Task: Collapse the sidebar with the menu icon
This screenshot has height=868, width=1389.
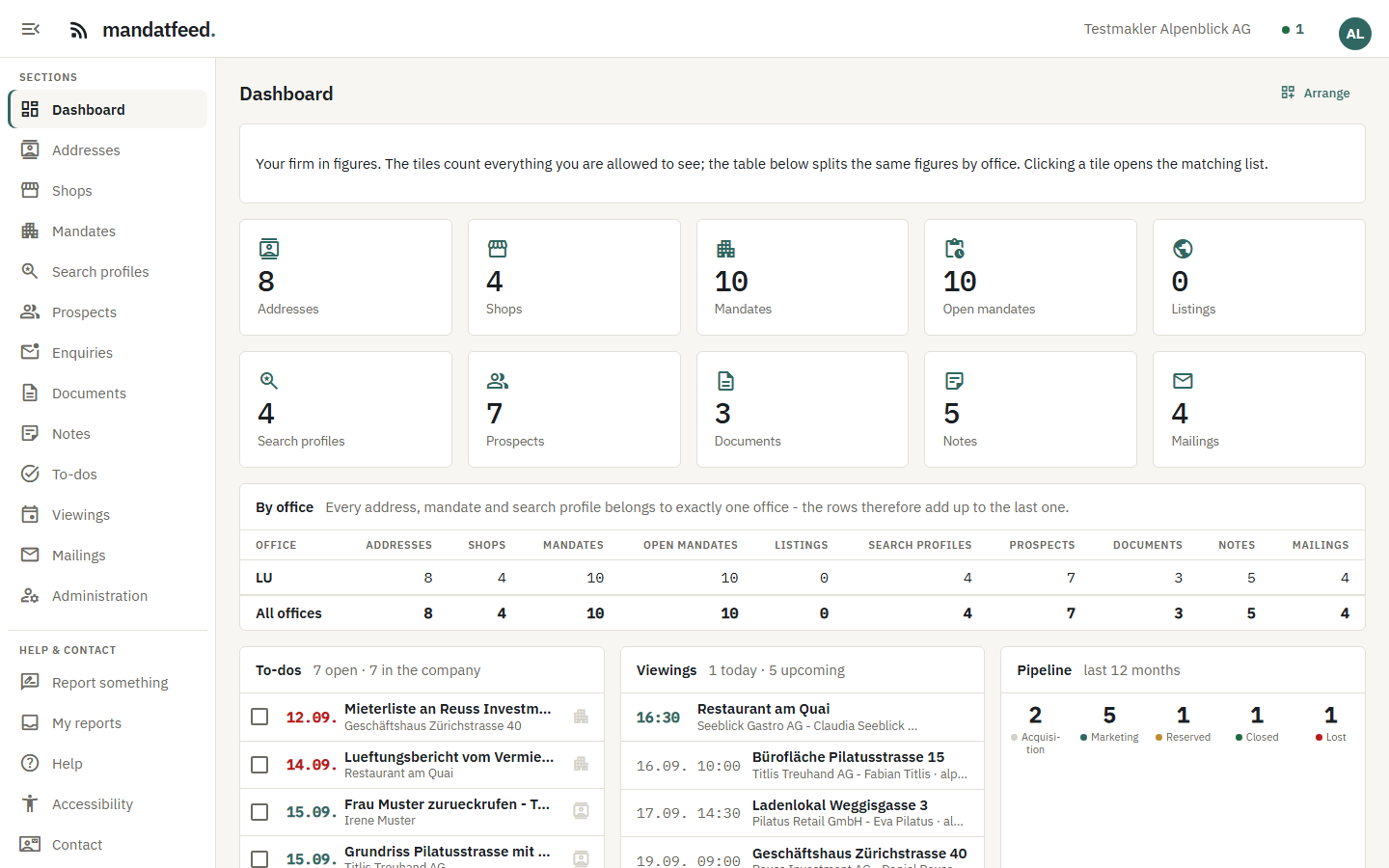Action: [31, 29]
